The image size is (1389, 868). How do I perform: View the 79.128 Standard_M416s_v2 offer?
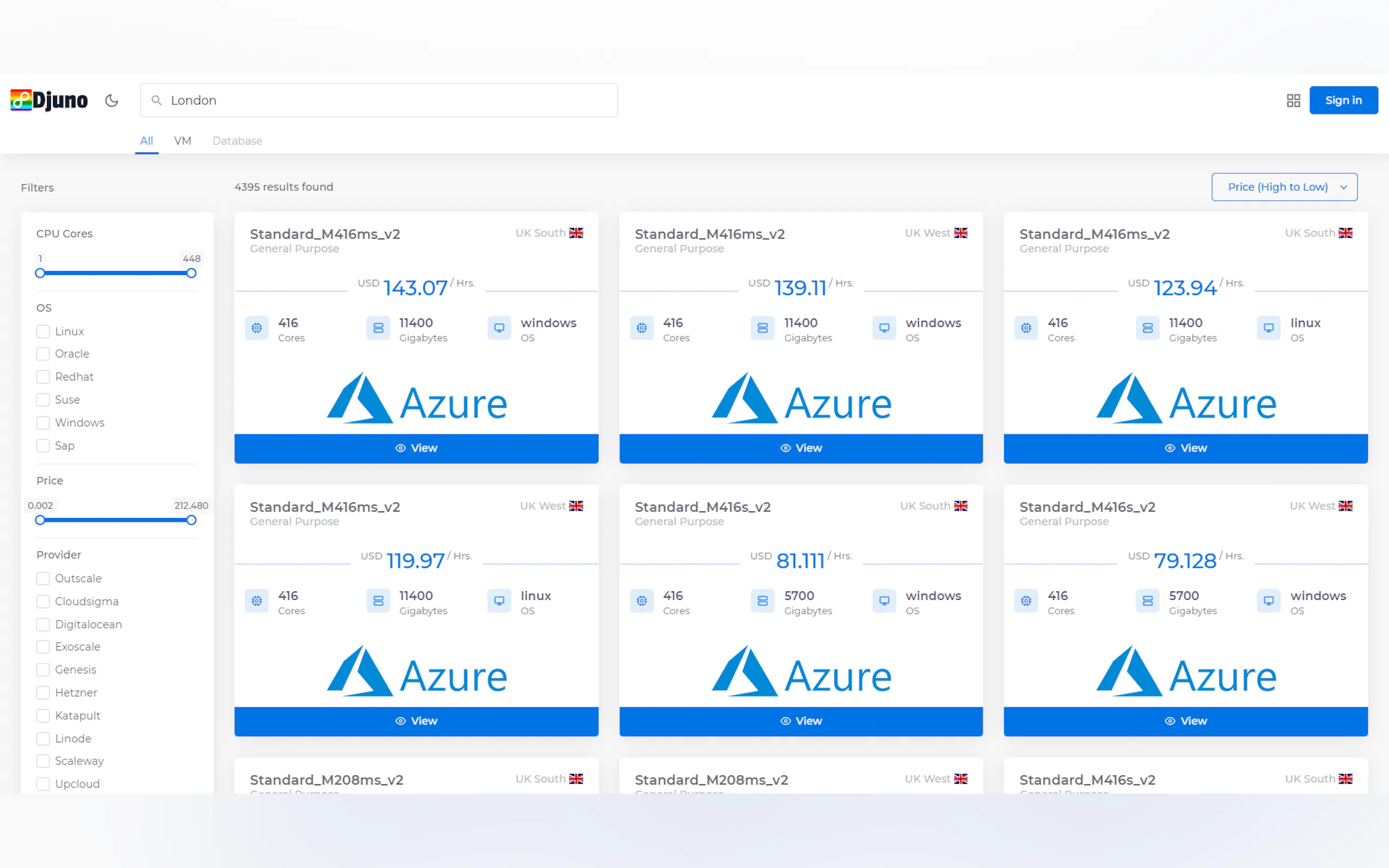click(1185, 721)
